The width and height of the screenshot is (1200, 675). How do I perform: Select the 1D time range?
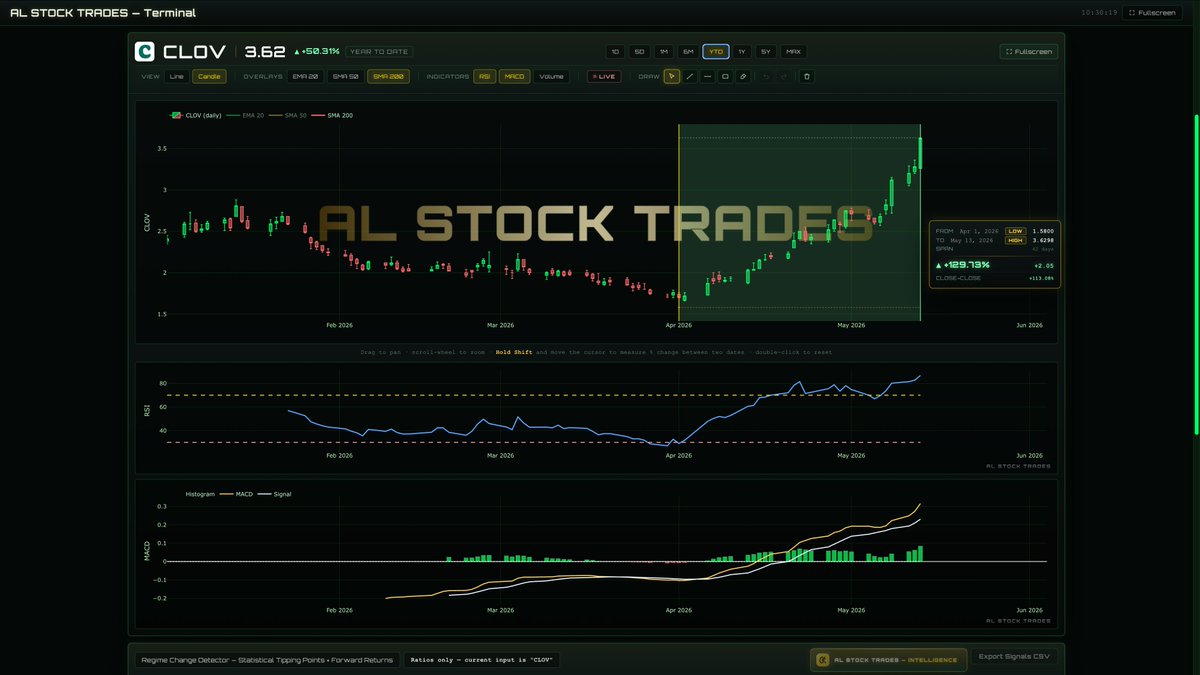pyautogui.click(x=615, y=51)
